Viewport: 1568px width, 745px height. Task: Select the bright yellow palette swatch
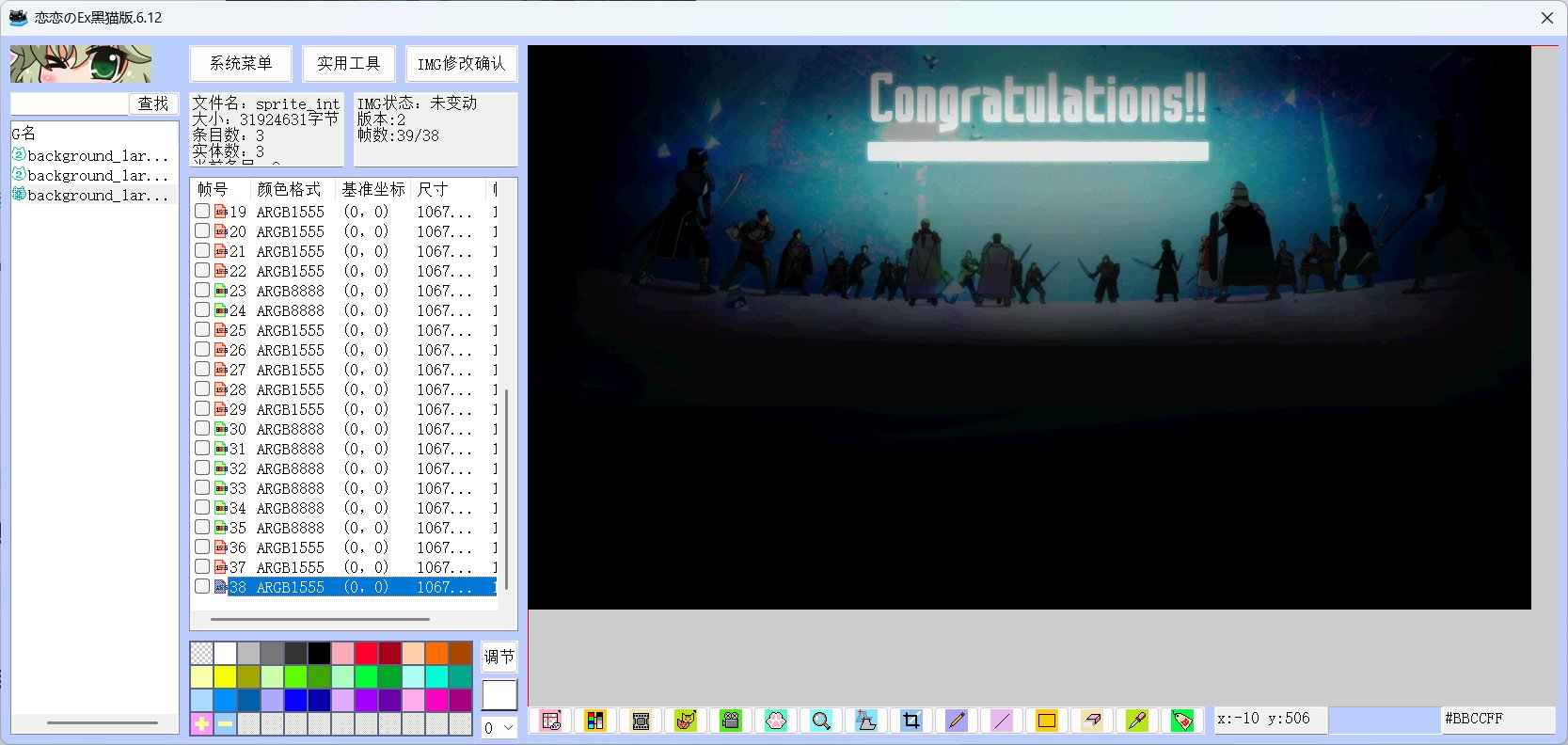pyautogui.click(x=225, y=676)
